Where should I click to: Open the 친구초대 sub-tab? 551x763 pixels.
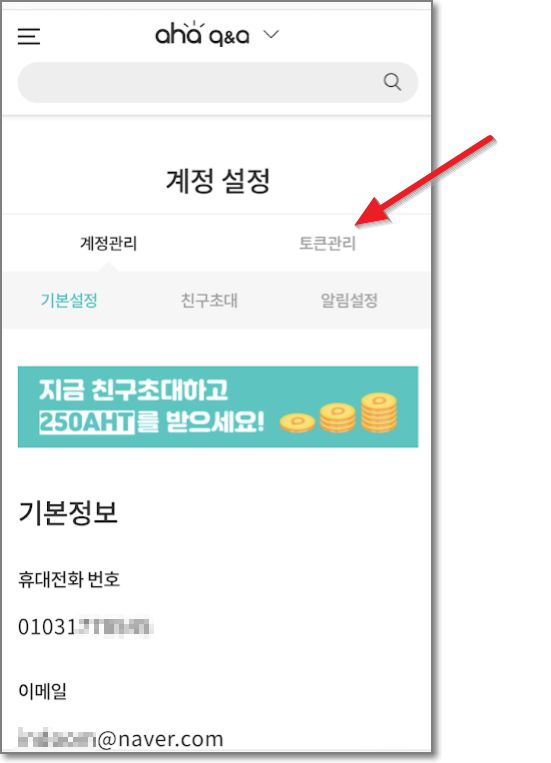click(209, 300)
